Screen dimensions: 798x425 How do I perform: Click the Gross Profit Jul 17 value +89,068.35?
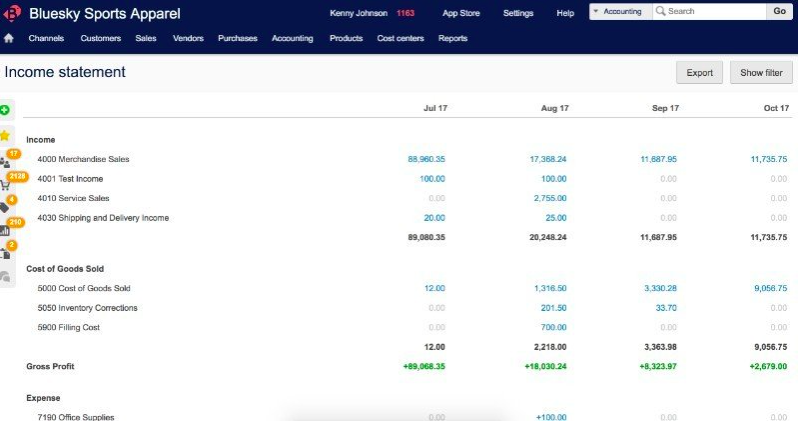pyautogui.click(x=424, y=366)
